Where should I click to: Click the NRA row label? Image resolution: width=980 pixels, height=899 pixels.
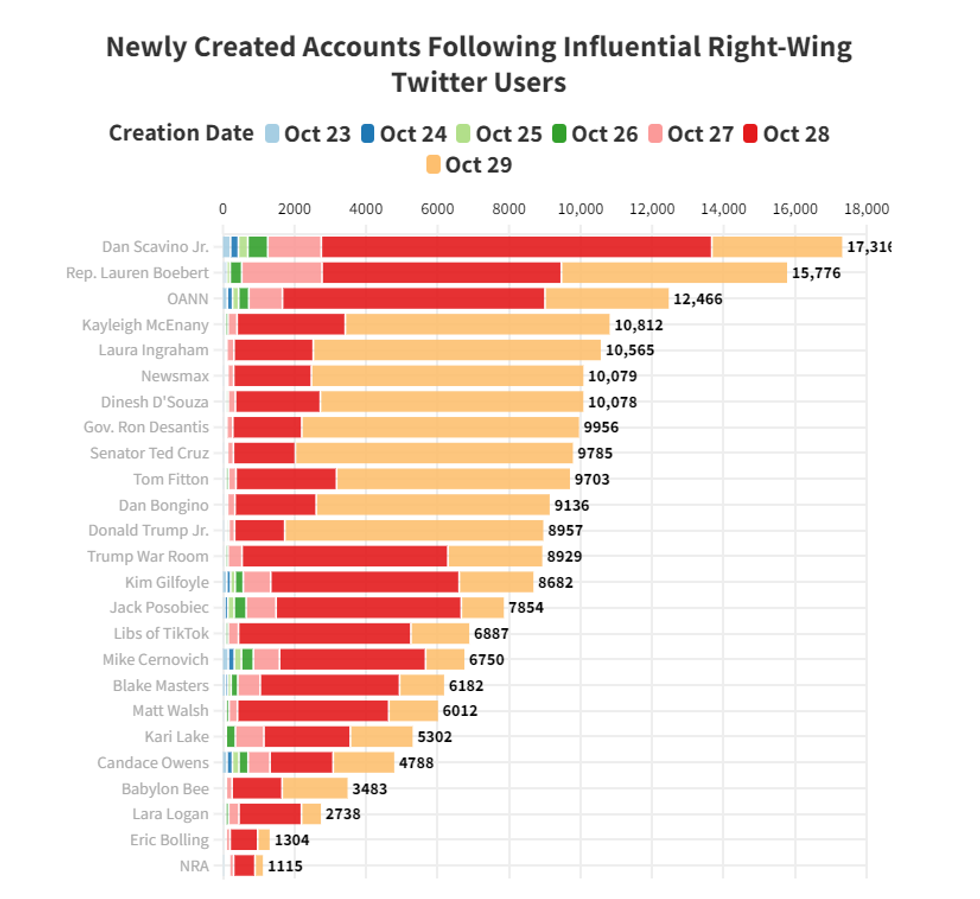click(193, 866)
